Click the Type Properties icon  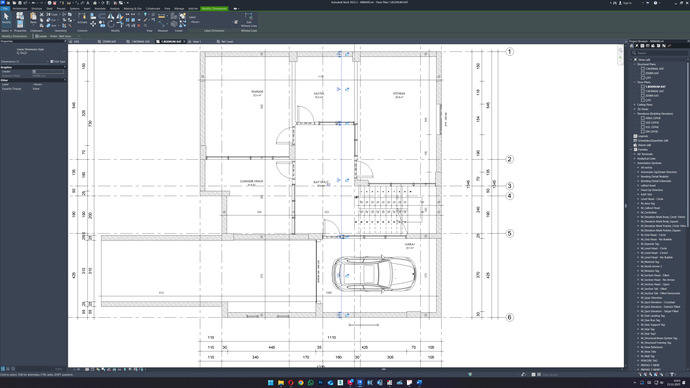click(x=20, y=16)
